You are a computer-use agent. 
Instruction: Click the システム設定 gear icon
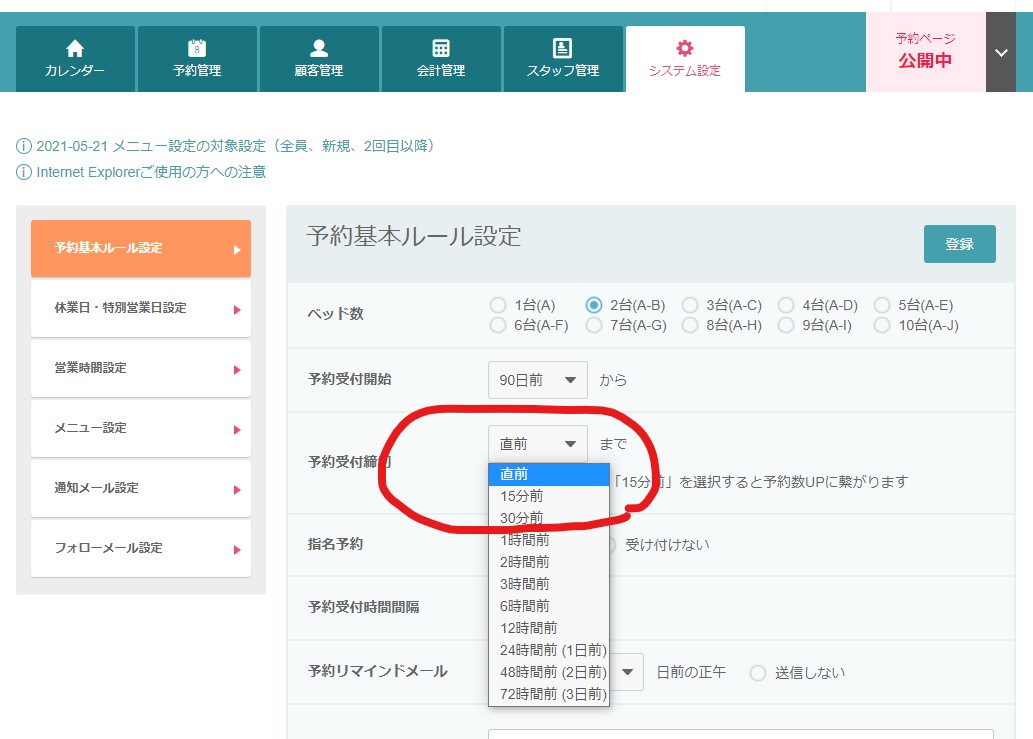click(685, 48)
